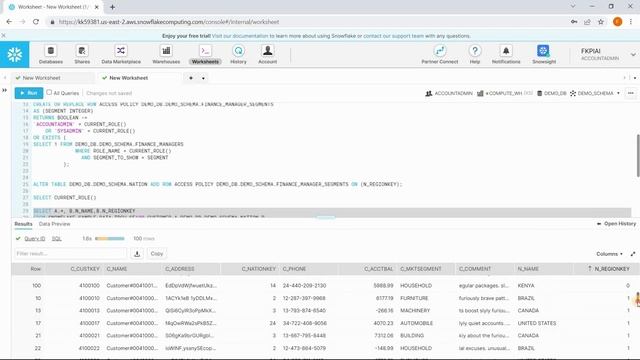Viewport: 640px width, 360px height.
Task: Expand the FKPIAI user menu
Action: tap(608, 54)
